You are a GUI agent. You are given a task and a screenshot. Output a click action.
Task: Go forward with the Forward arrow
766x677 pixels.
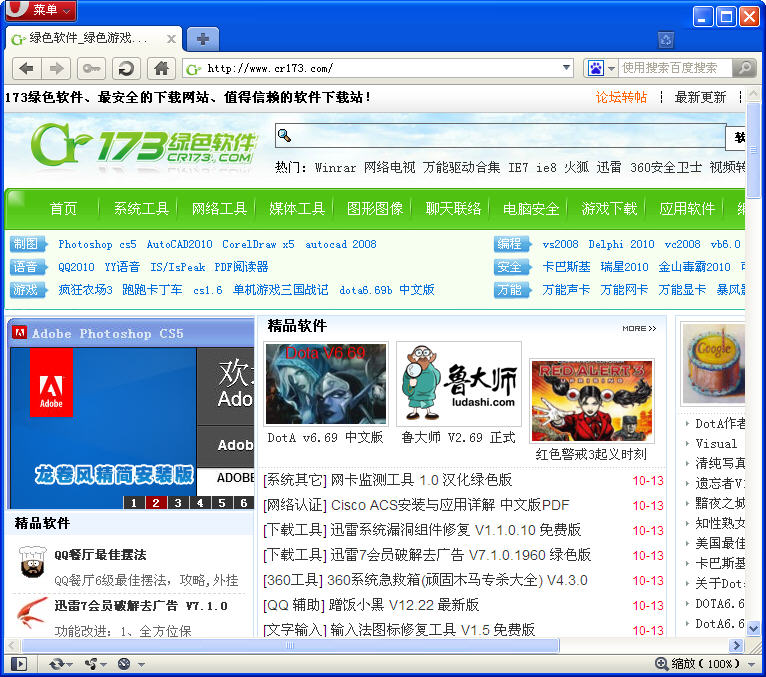point(56,68)
